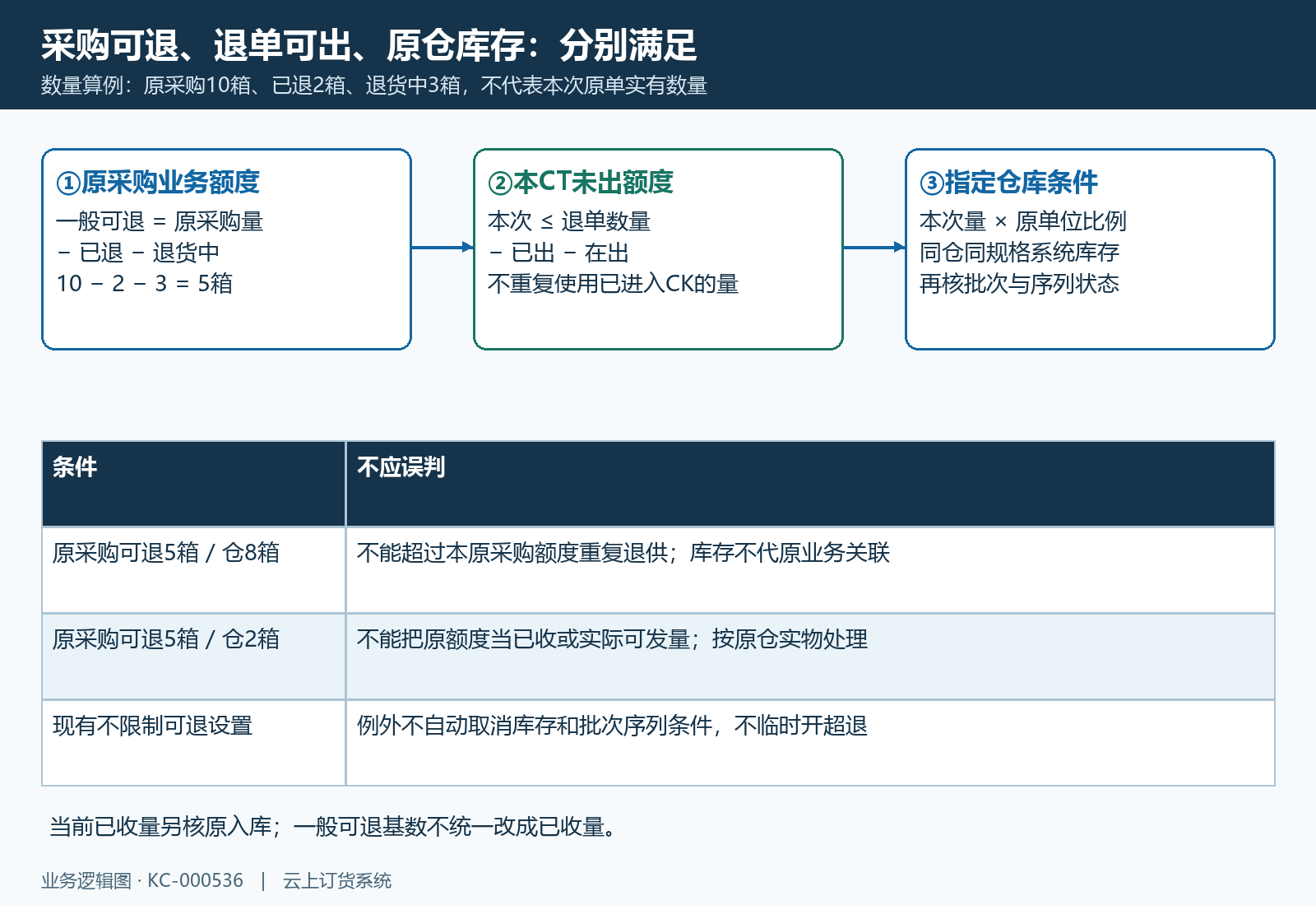
Task: Click the table header 条件
Action: click(194, 484)
